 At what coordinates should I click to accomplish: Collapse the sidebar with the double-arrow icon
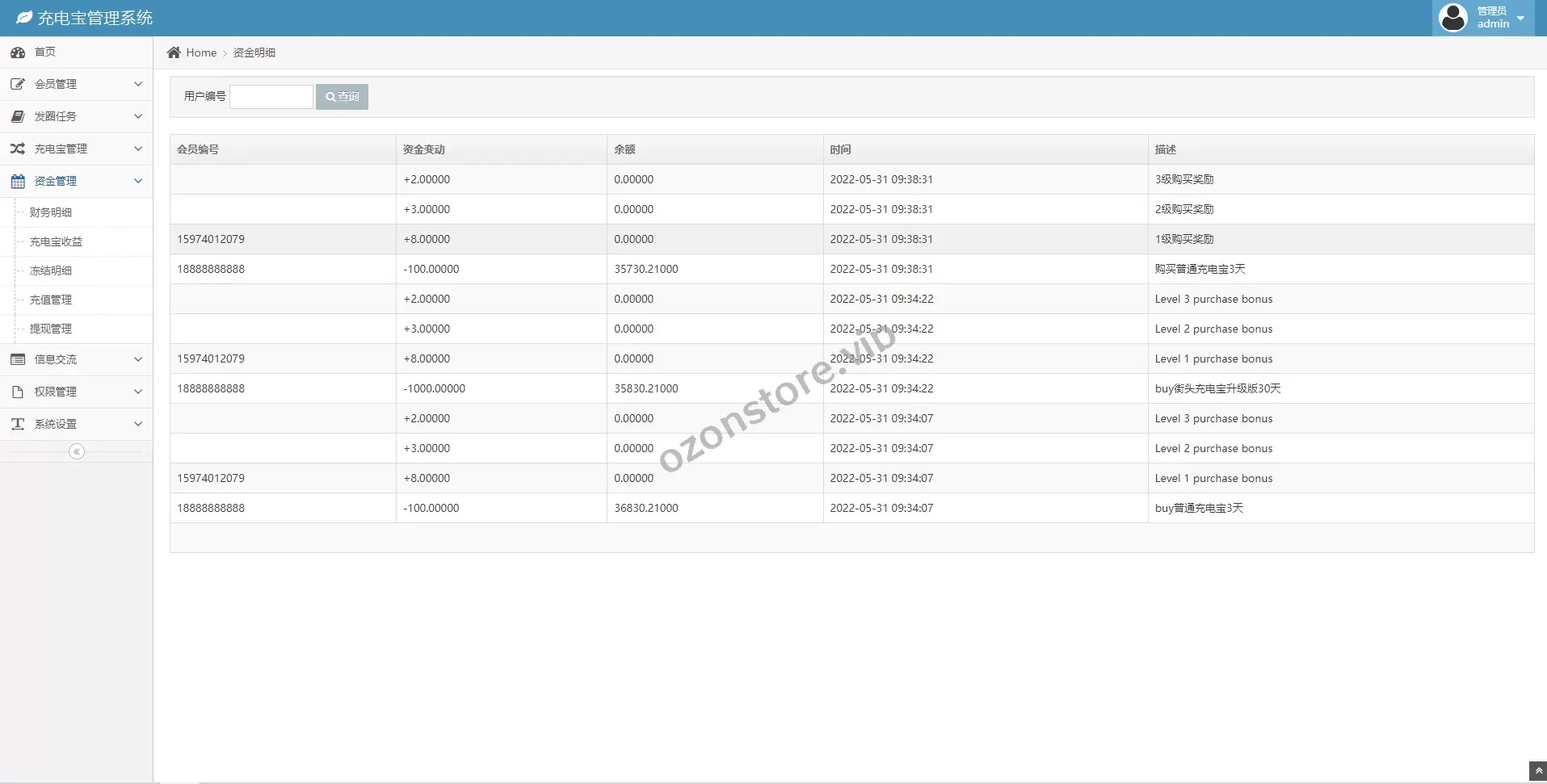coord(77,451)
